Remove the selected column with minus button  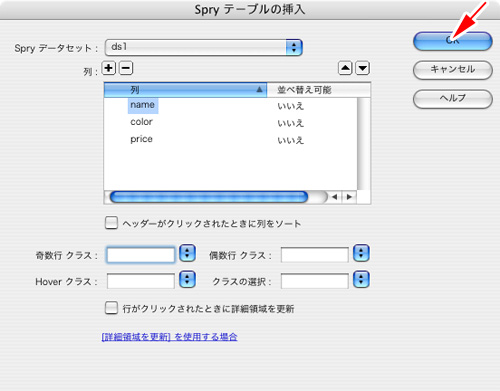pyautogui.click(x=126, y=68)
